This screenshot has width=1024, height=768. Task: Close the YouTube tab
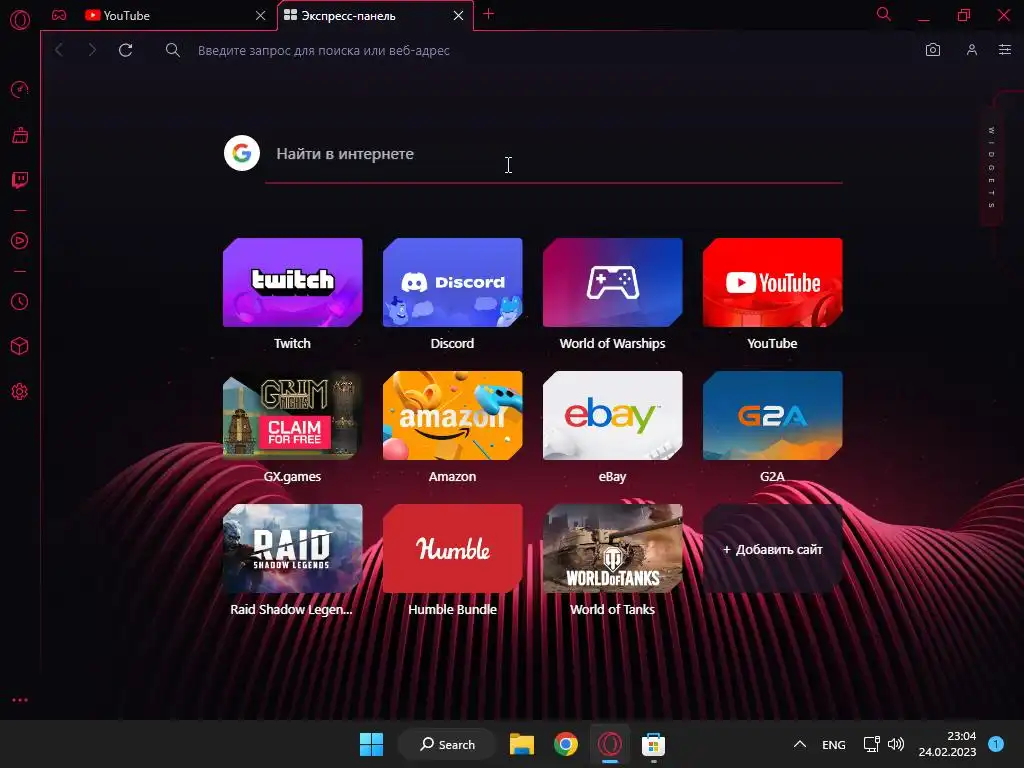pos(261,16)
